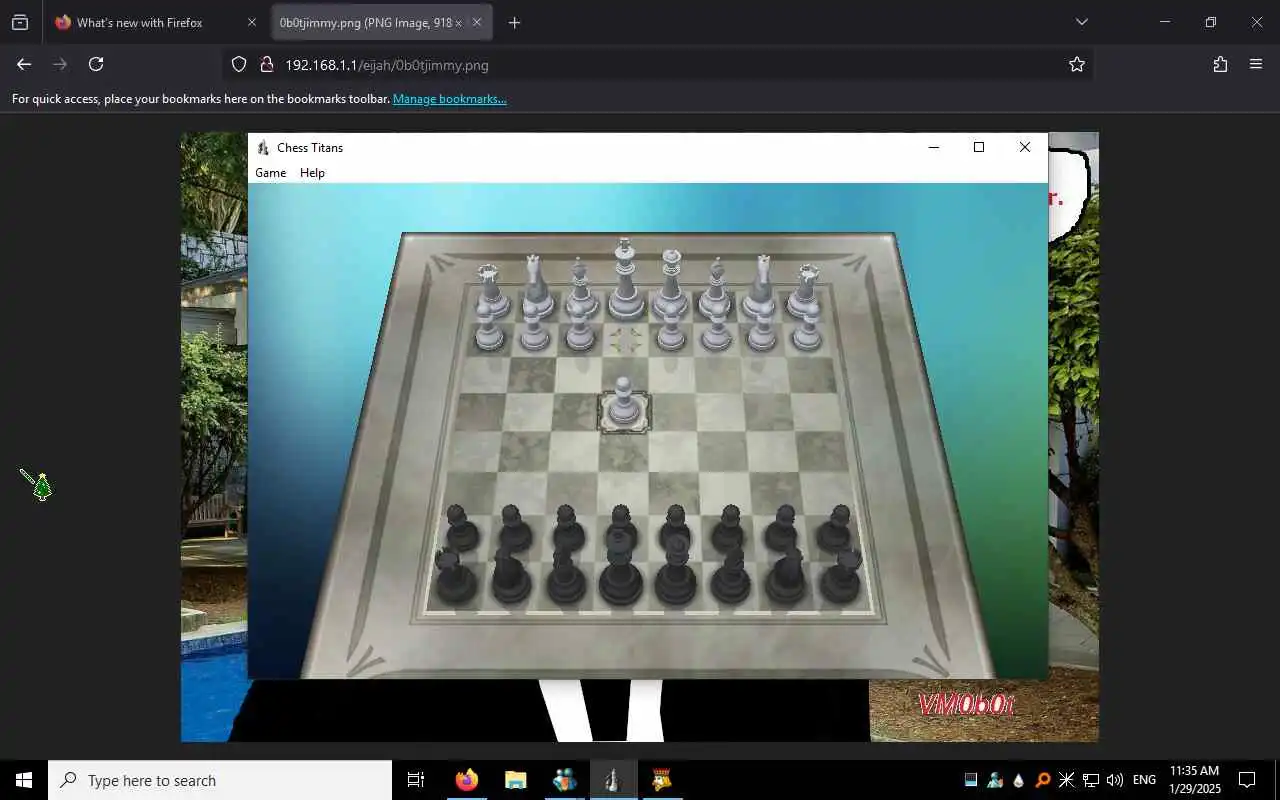Select the 0b0tjimmy.png image tab
The height and width of the screenshot is (800, 1280).
pos(382,22)
